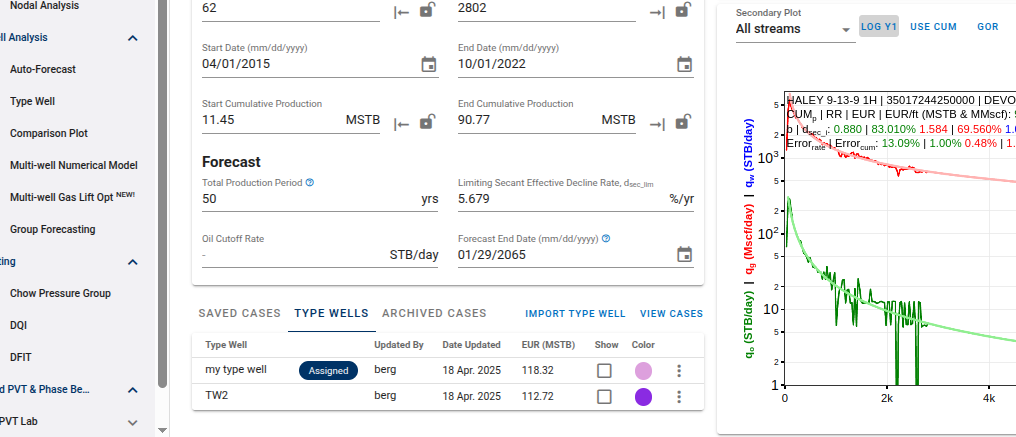Check the Show box for my type well
The height and width of the screenshot is (437, 1016).
tap(604, 371)
